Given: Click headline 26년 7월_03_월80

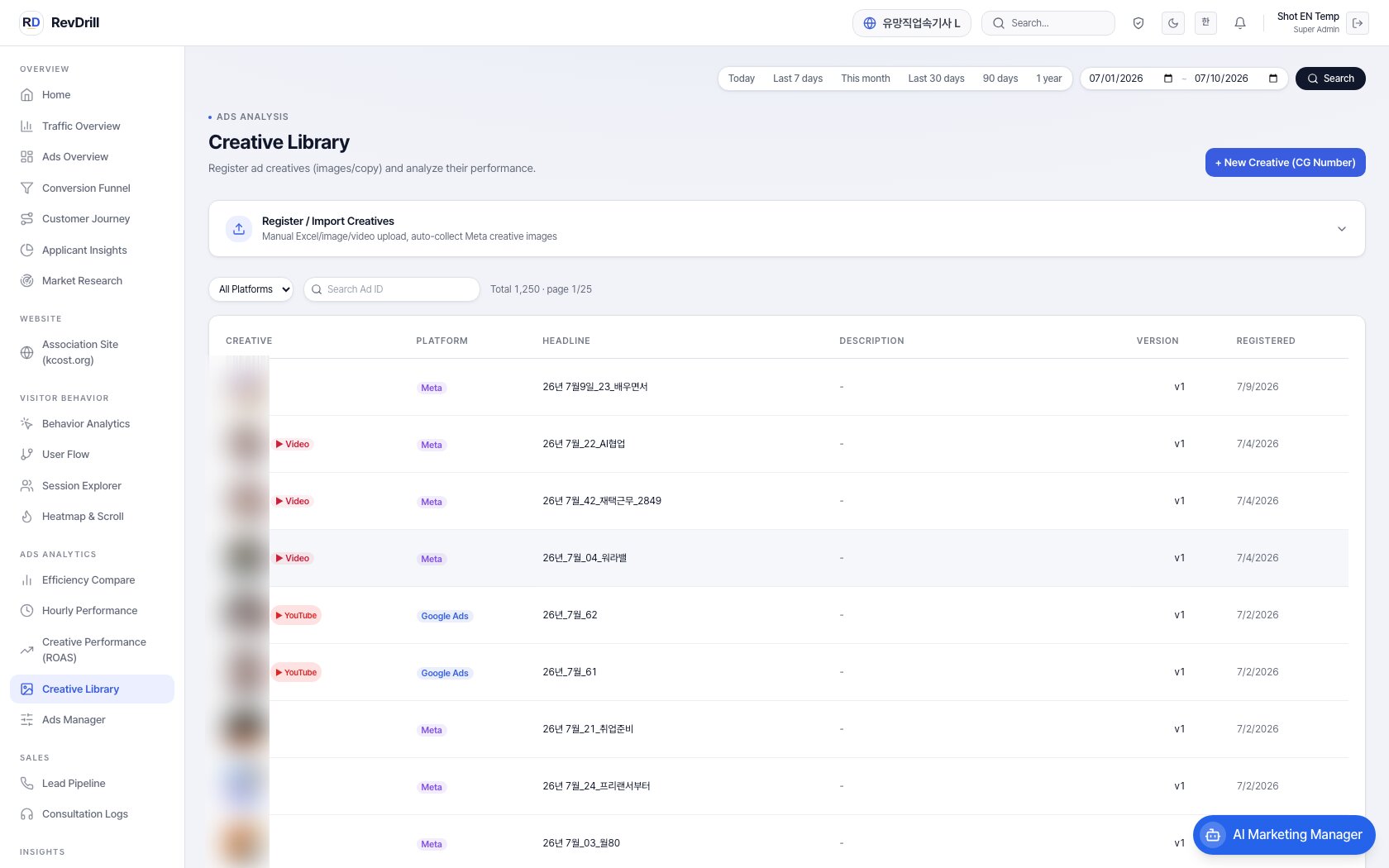Looking at the screenshot, I should pos(581,843).
